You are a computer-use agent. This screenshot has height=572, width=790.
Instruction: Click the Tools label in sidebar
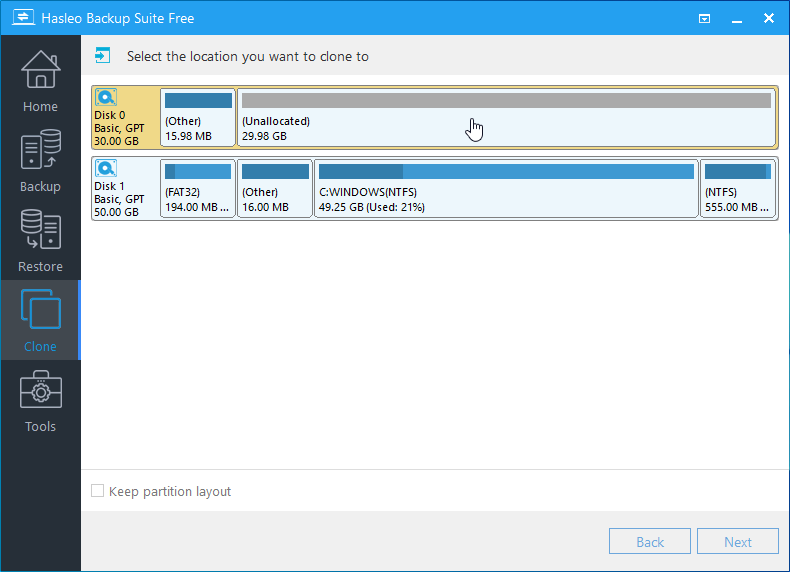(40, 427)
